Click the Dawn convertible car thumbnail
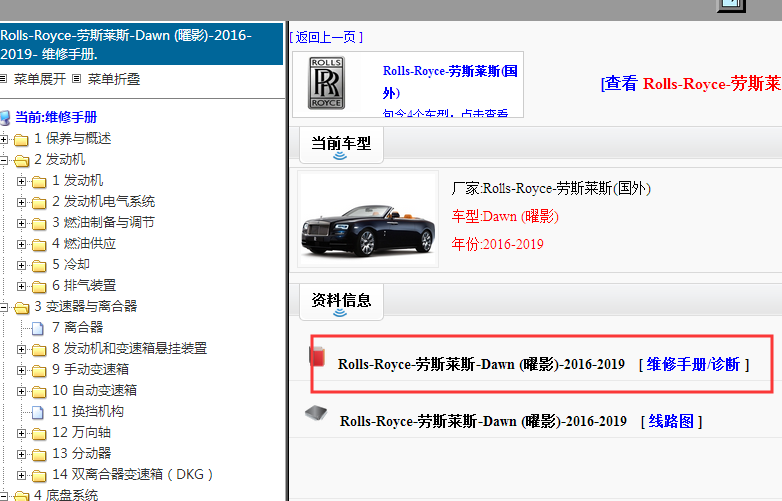Screen dimensions: 782x501 coord(368,219)
